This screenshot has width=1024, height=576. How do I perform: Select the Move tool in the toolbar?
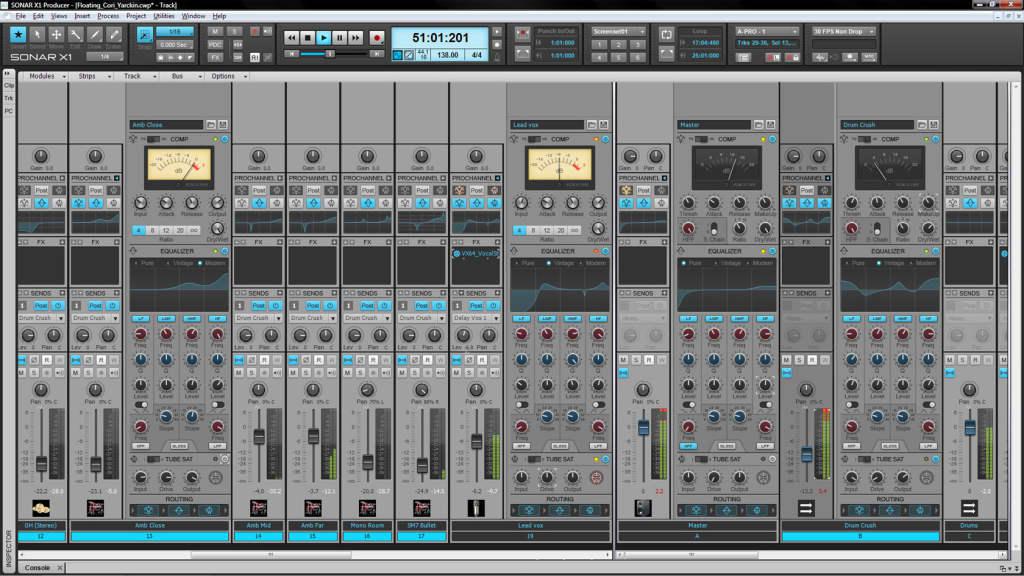[x=57, y=36]
